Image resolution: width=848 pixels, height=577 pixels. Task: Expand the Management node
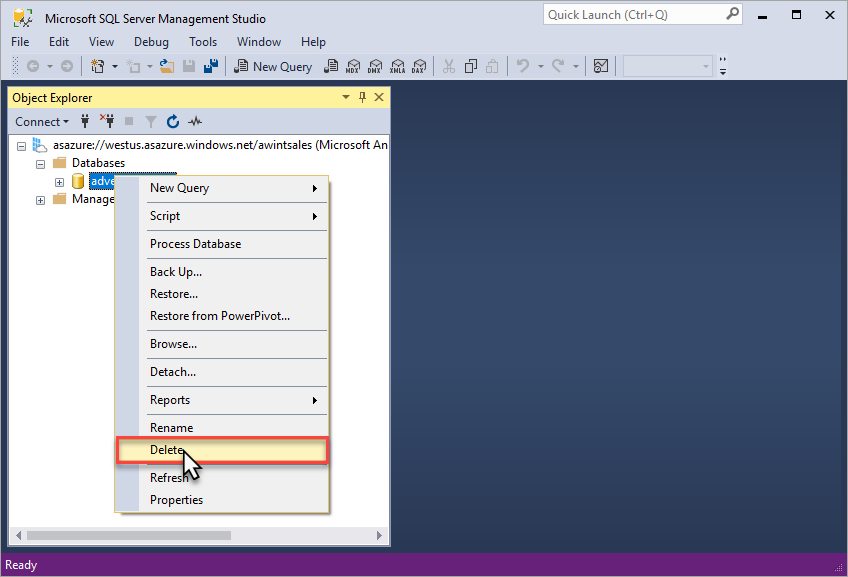tap(40, 199)
